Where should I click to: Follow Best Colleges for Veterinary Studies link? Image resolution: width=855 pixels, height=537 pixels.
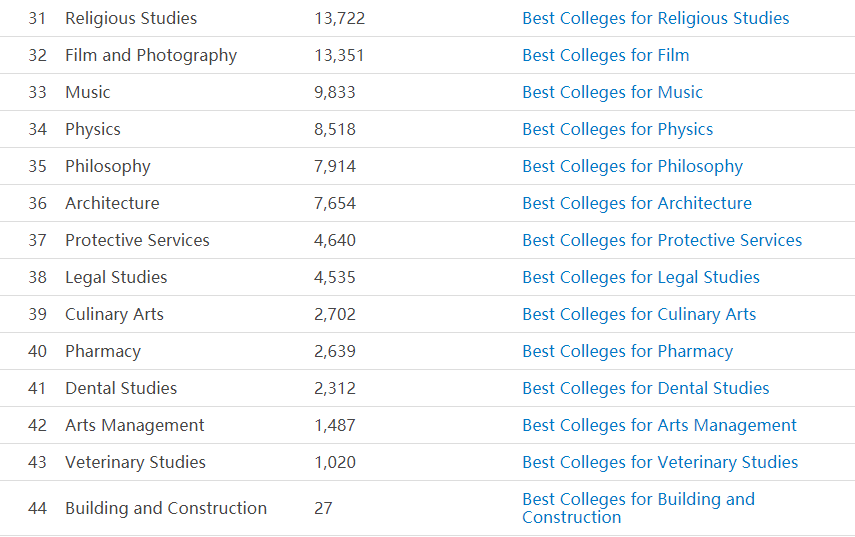[x=660, y=462]
